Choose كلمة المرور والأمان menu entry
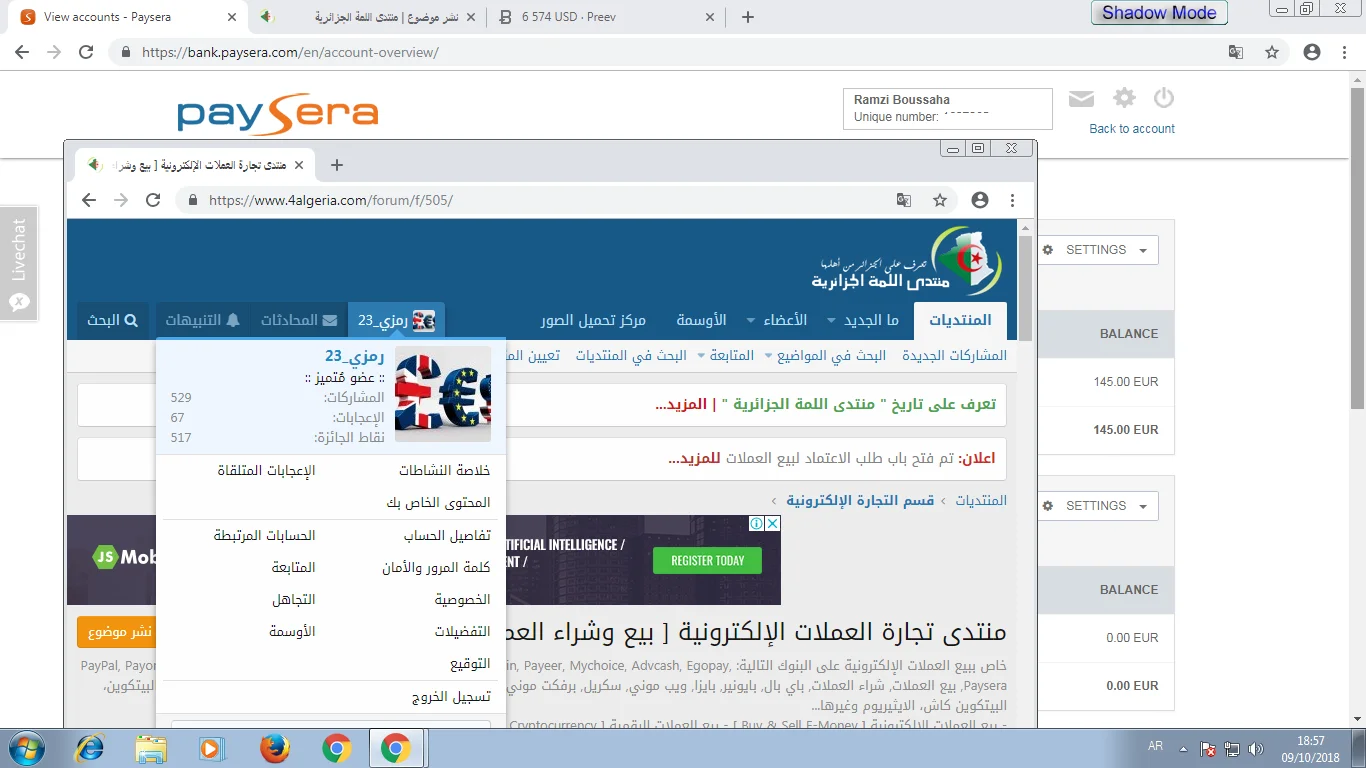 pyautogui.click(x=436, y=568)
